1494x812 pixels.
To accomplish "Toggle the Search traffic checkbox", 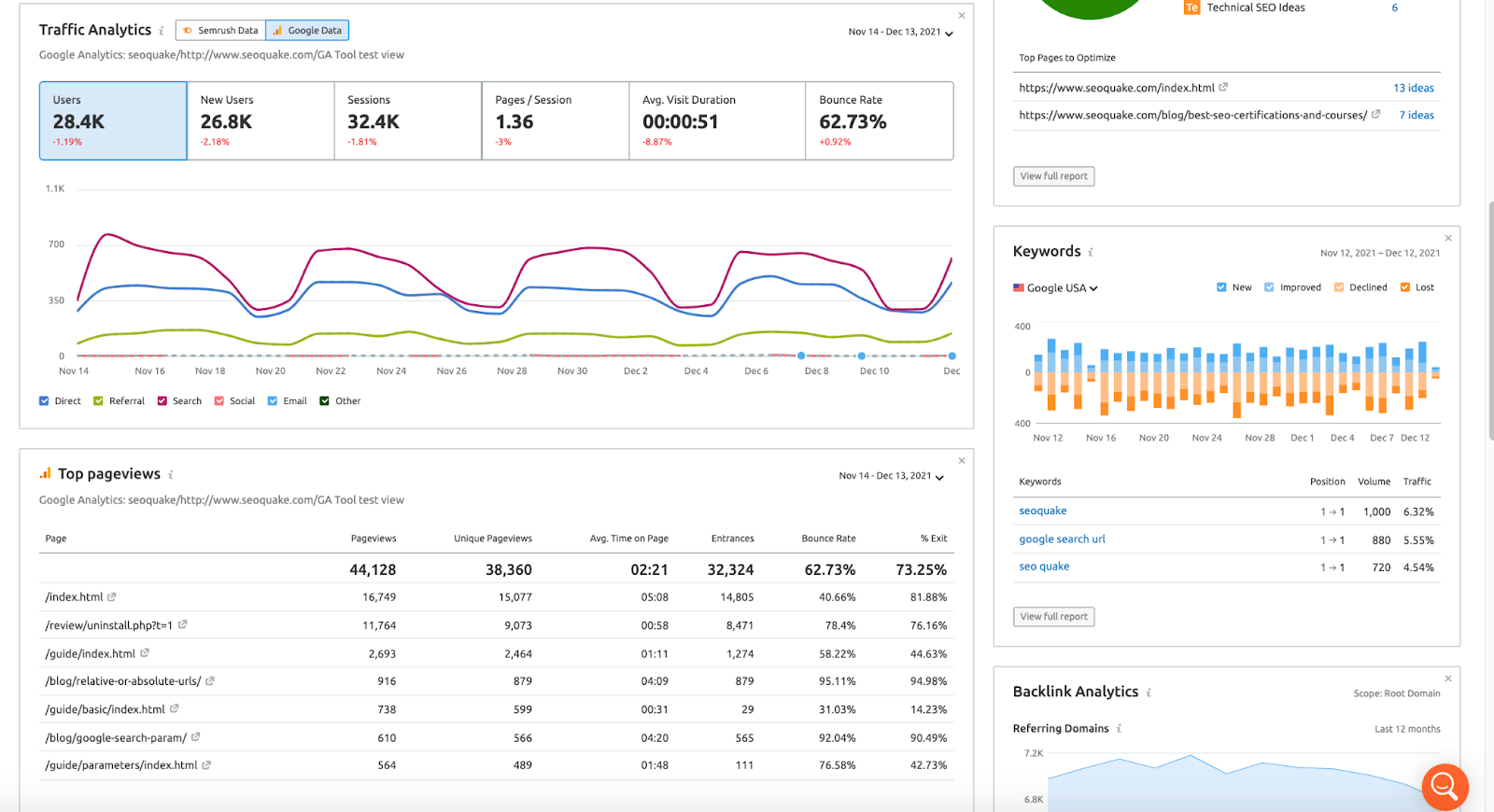I will coord(162,401).
